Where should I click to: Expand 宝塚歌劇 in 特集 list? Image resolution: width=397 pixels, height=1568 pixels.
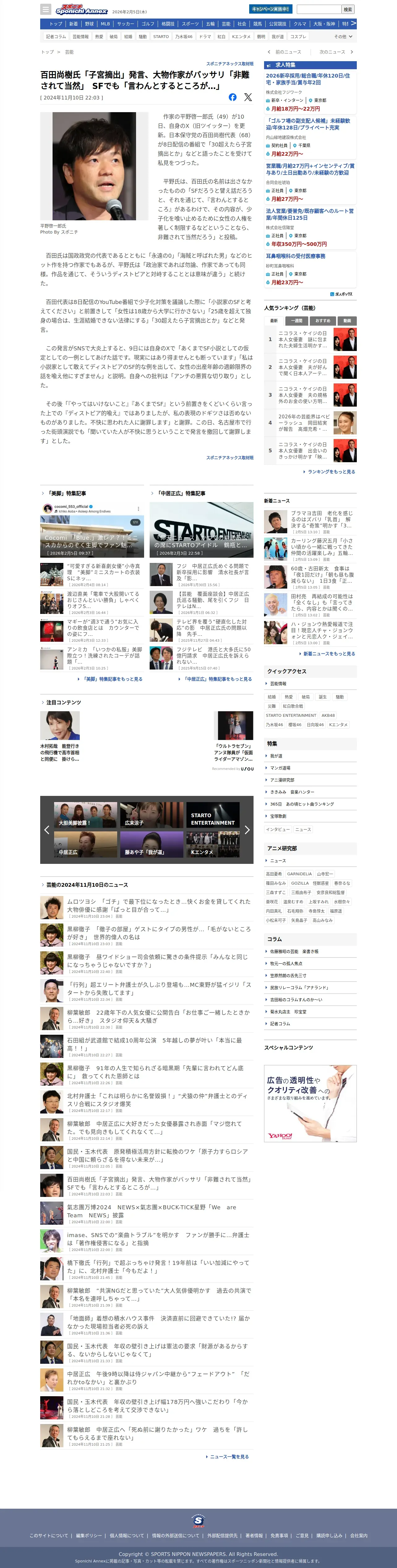point(310,816)
